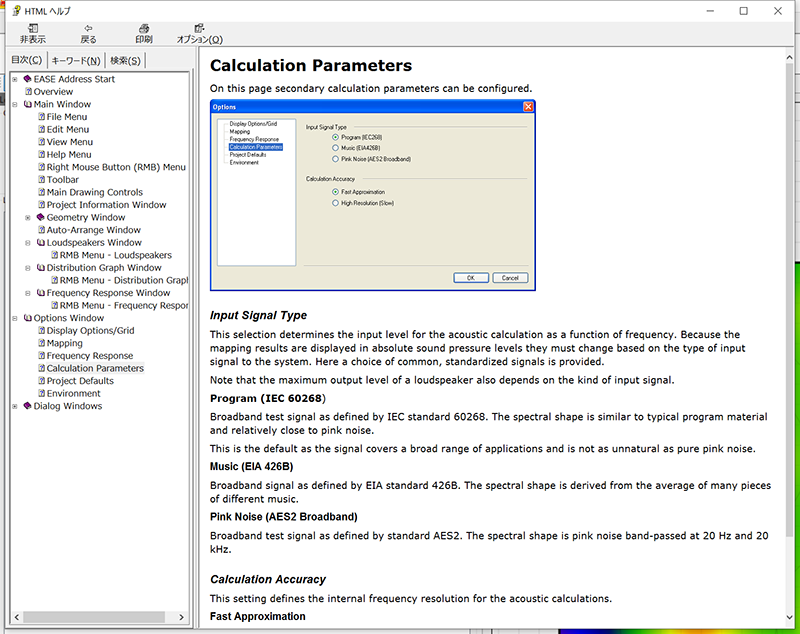Click the page icon beside Help Menu
800x634 pixels.
pos(42,155)
